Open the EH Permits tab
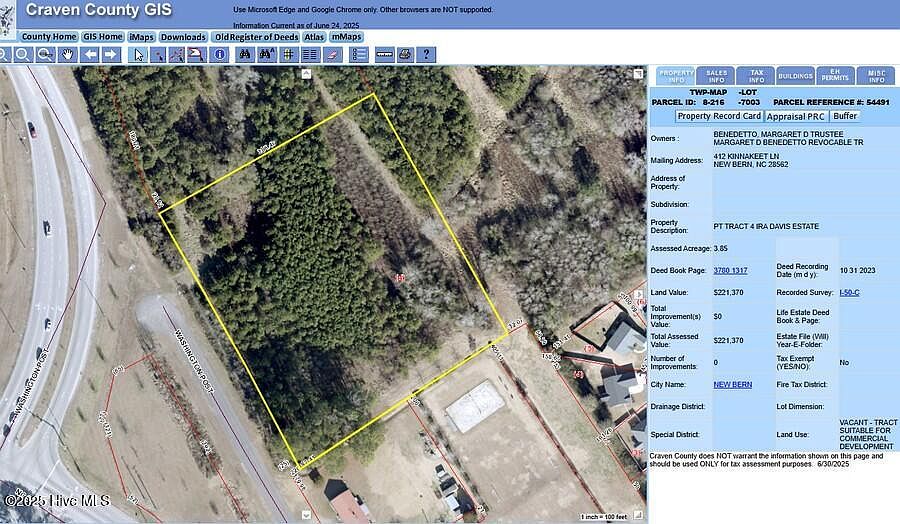This screenshot has height=524, width=900. click(x=835, y=76)
